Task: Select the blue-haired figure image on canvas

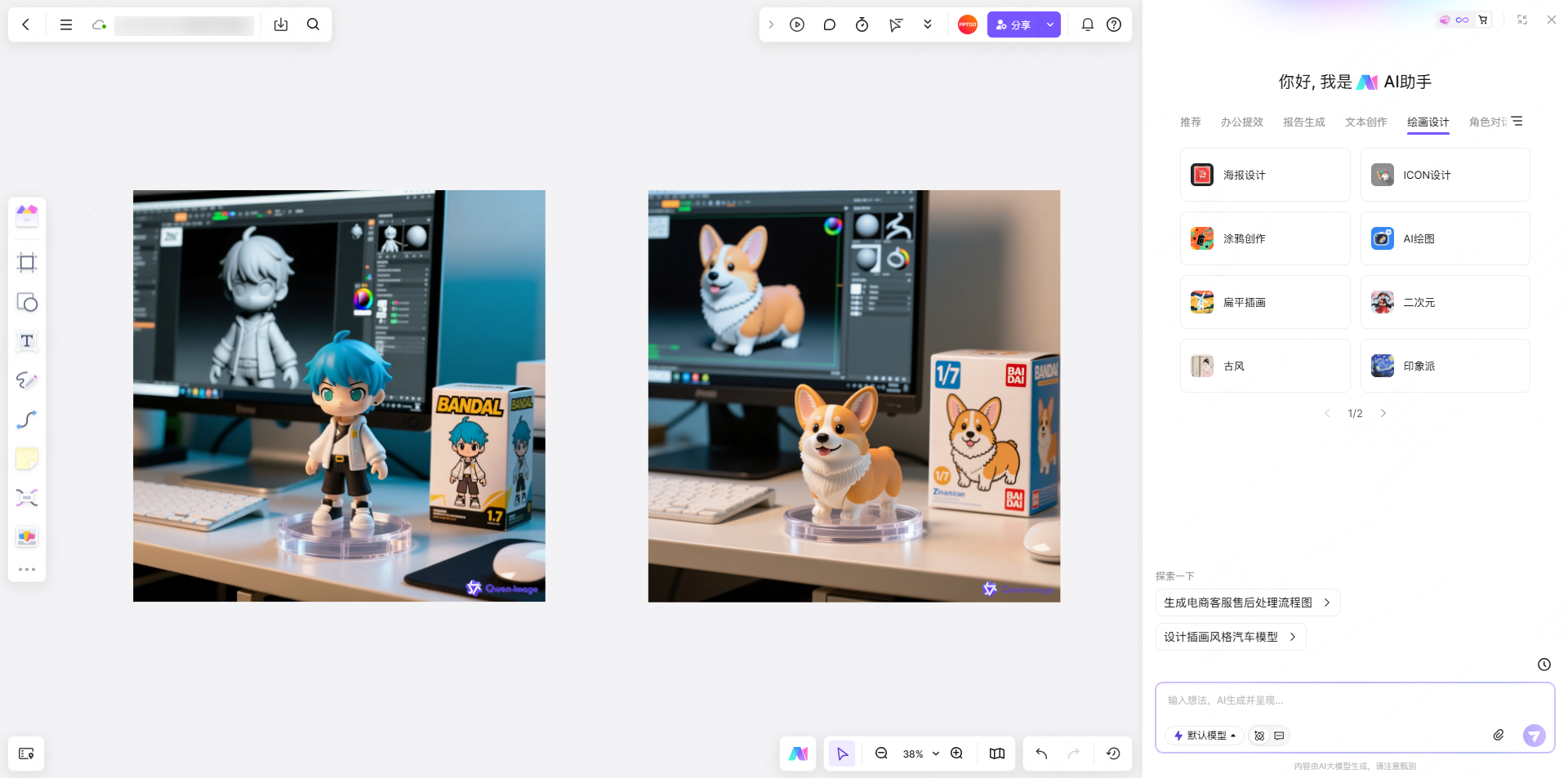Action: (339, 396)
